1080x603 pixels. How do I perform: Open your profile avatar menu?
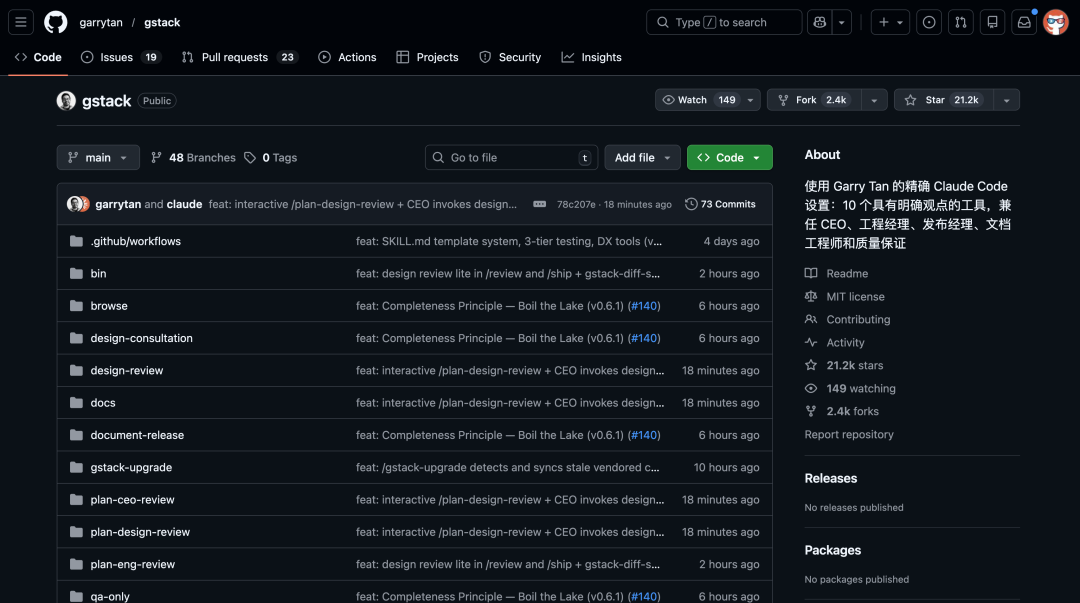pos(1056,21)
